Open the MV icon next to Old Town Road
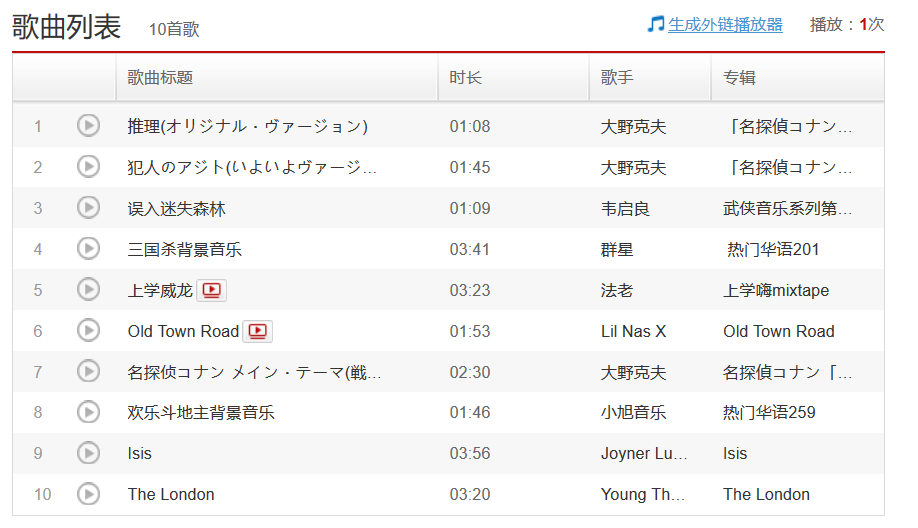 tap(257, 331)
